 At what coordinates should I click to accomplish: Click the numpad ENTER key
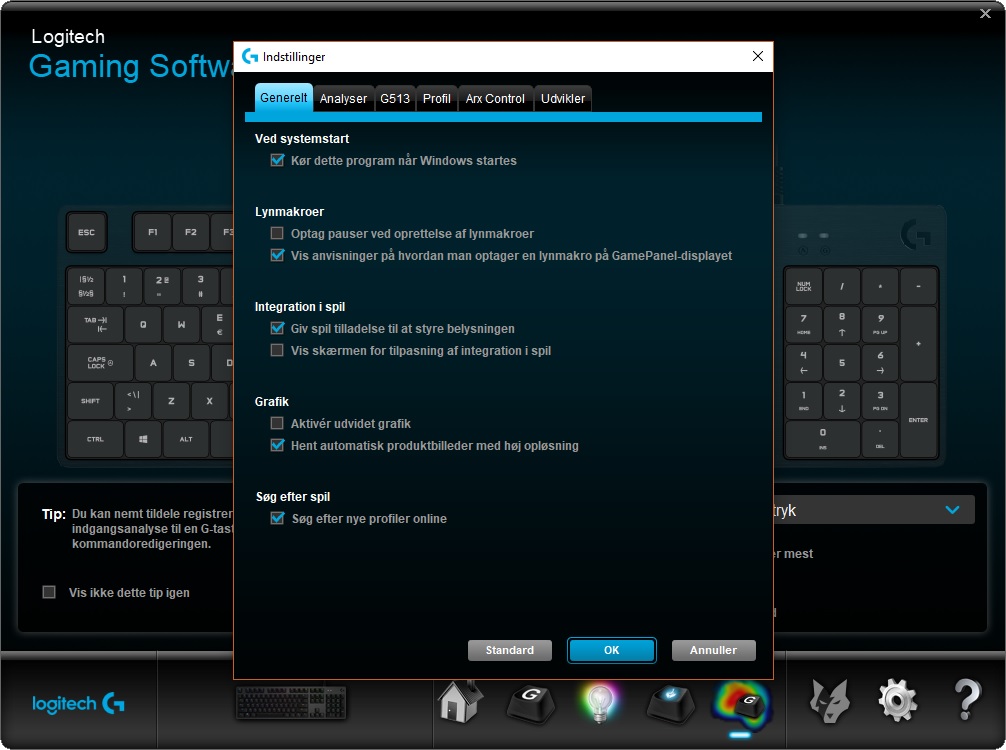(x=918, y=420)
